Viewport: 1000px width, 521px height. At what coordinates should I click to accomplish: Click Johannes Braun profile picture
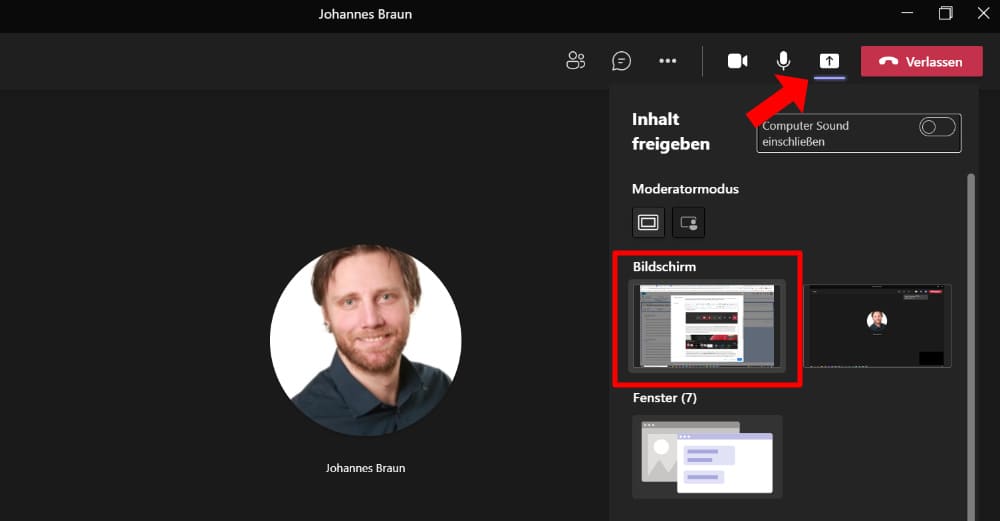pyautogui.click(x=365, y=341)
